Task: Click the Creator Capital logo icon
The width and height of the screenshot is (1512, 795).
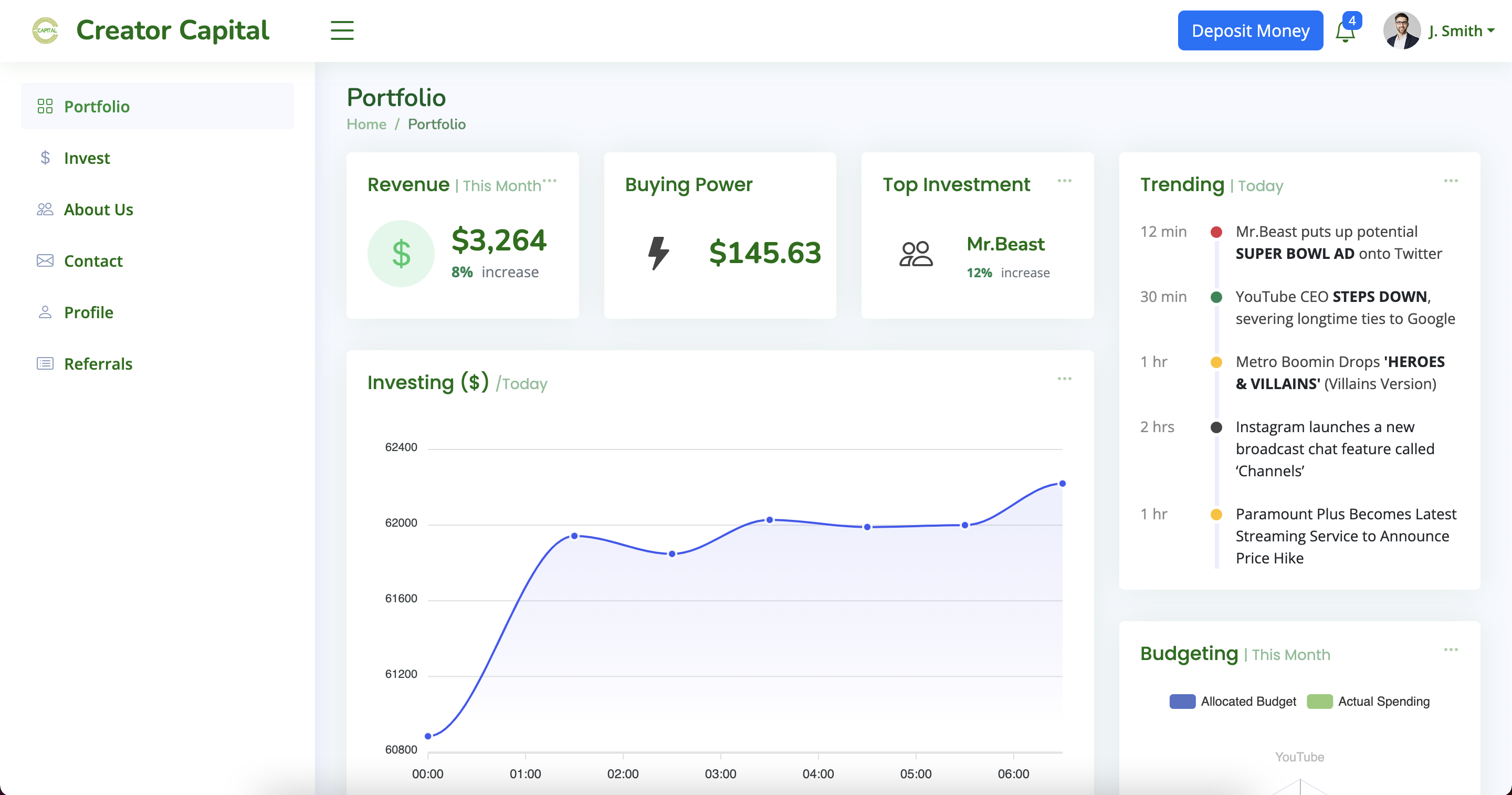Action: pos(45,30)
